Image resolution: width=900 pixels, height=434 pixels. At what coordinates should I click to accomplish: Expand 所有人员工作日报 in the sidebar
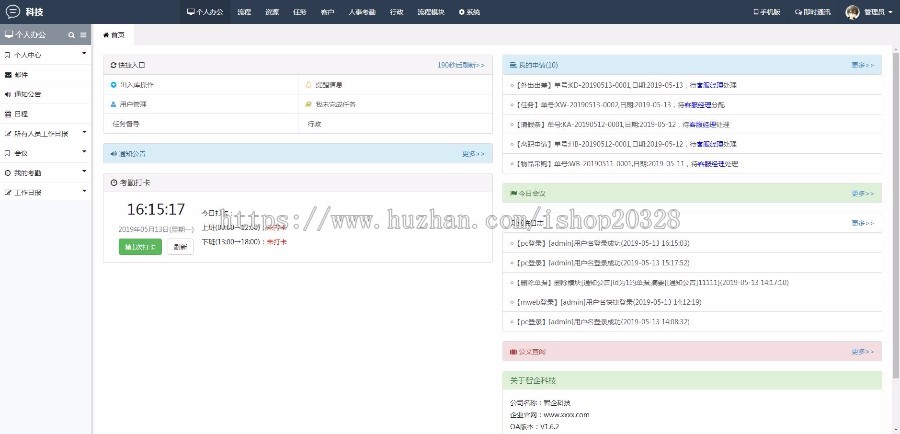pyautogui.click(x=45, y=133)
